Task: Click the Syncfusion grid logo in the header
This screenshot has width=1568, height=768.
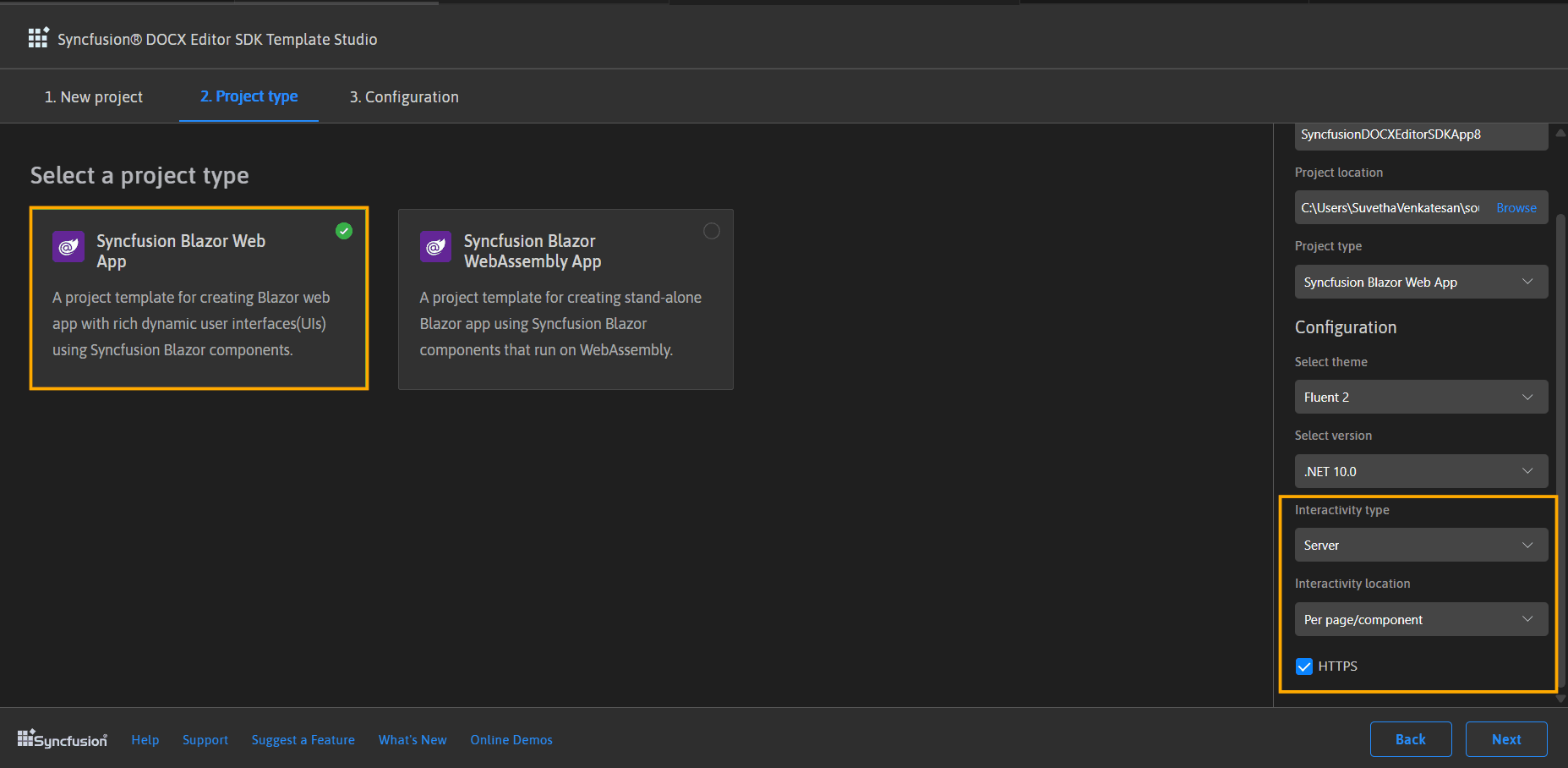Action: pos(38,37)
